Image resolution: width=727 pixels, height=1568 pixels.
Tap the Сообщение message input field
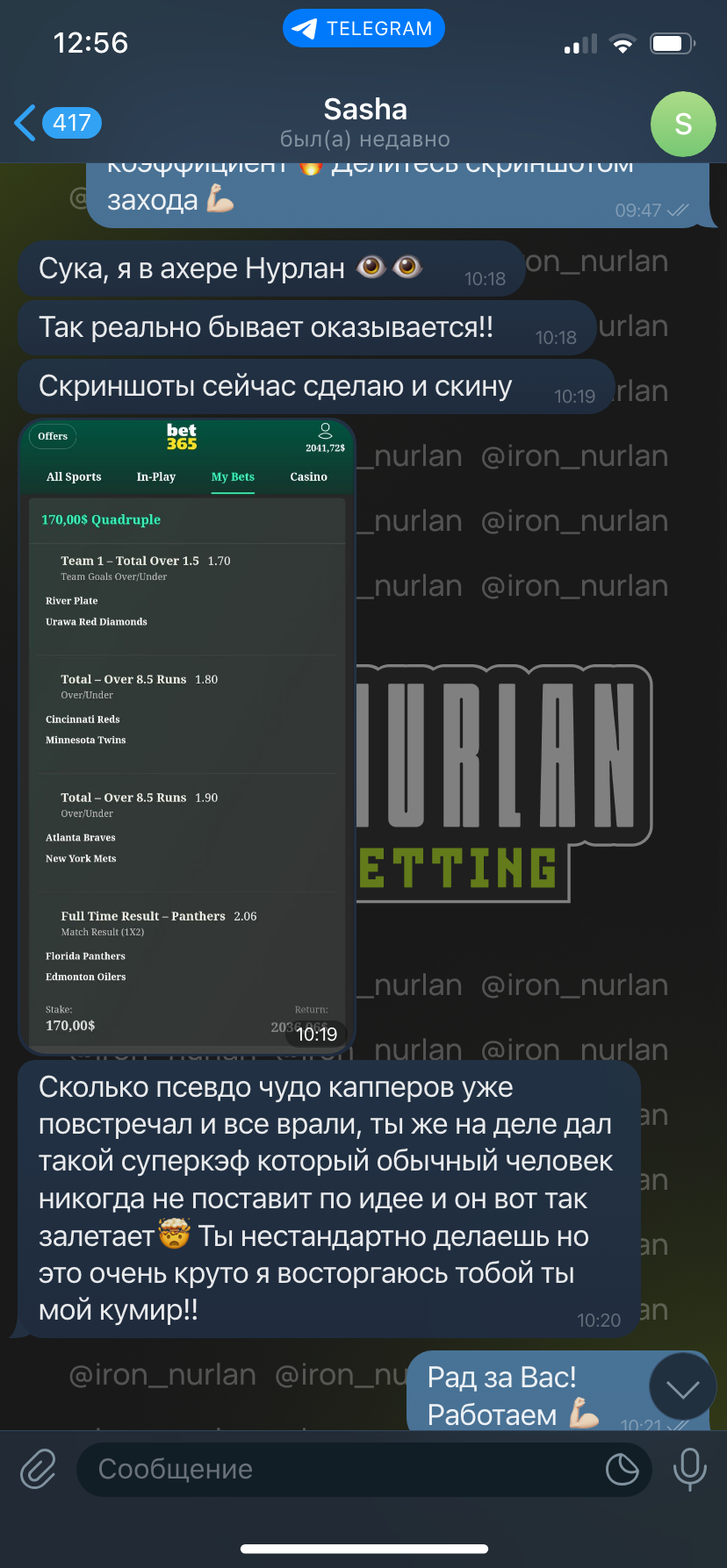click(x=363, y=1469)
